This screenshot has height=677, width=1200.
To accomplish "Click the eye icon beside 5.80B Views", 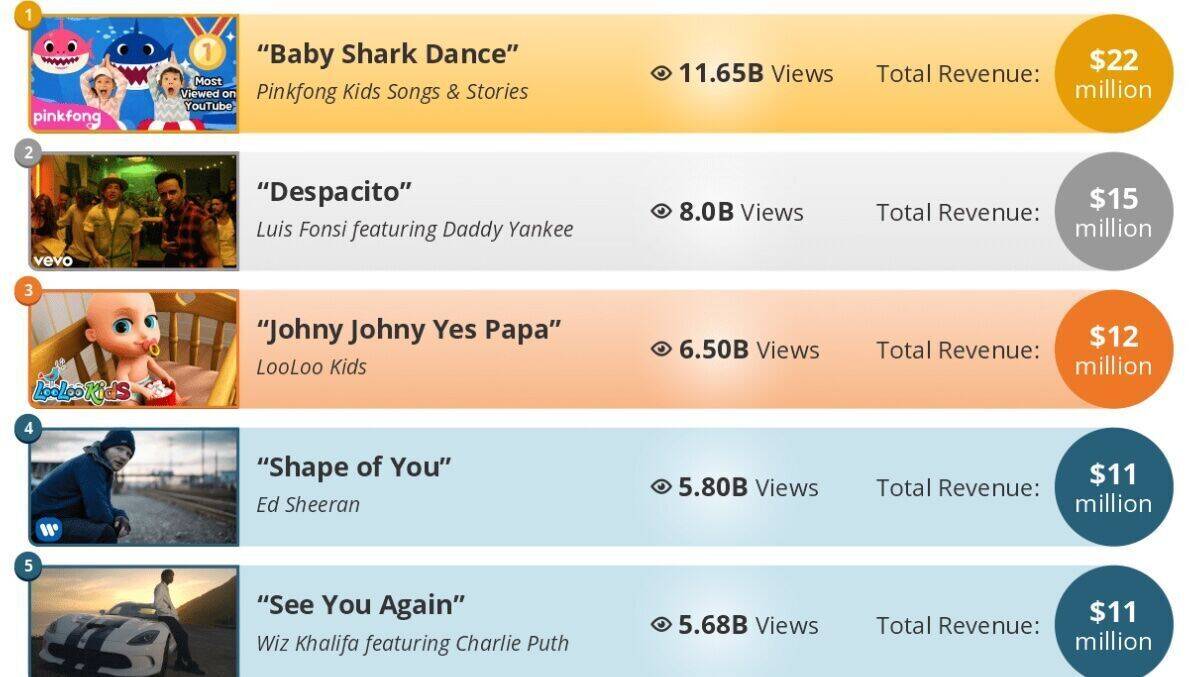I will (x=660, y=487).
